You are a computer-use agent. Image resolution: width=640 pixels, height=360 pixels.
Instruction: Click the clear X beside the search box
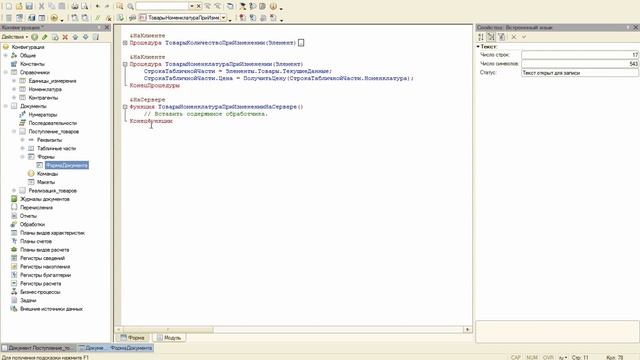(x=199, y=6)
